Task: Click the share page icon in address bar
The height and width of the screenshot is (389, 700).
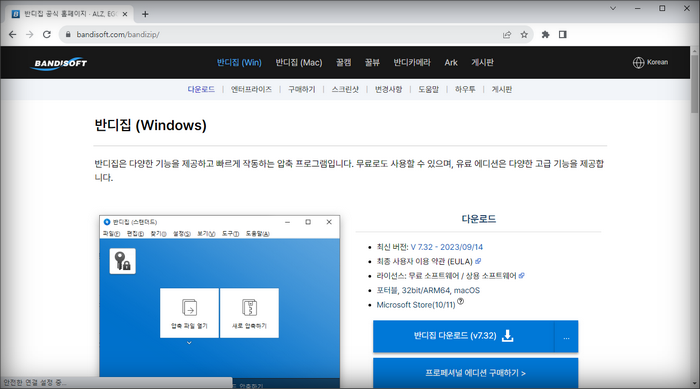Action: coord(507,34)
